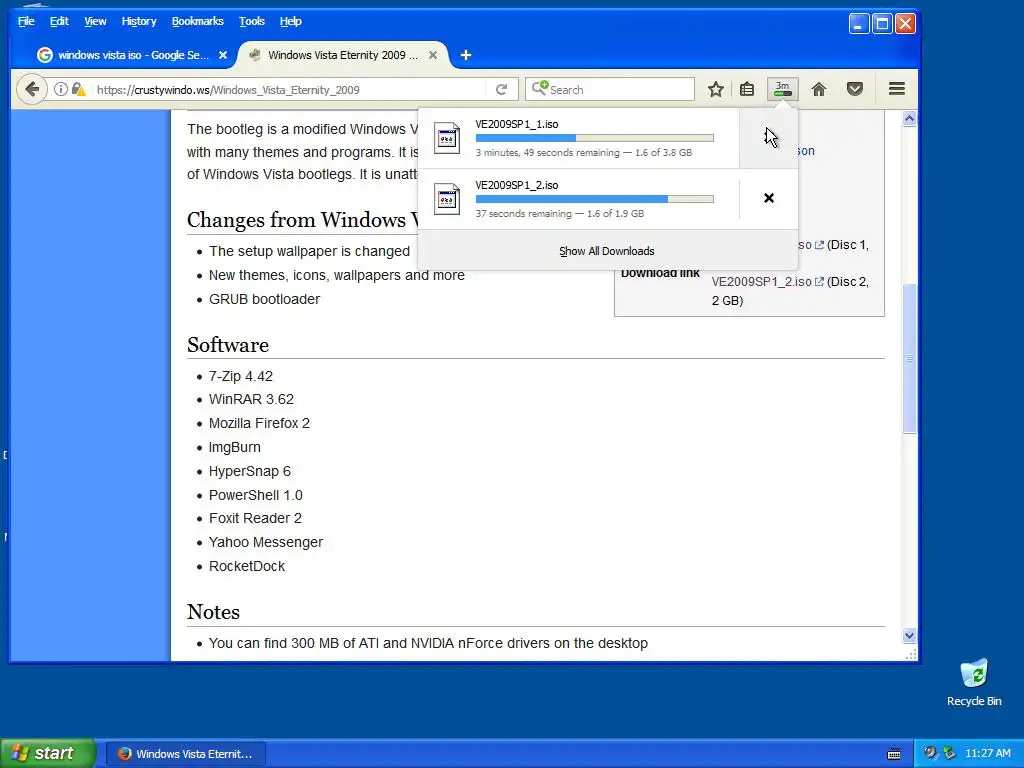The image size is (1024, 768).
Task: Click the insecure connection padlock warning icon
Action: click(x=78, y=89)
